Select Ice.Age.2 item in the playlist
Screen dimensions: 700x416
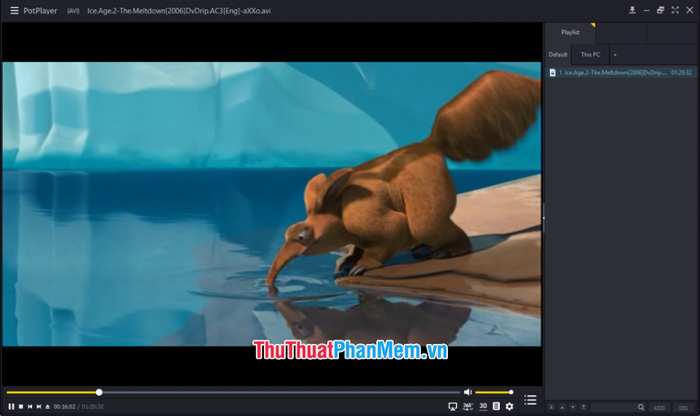(621, 72)
